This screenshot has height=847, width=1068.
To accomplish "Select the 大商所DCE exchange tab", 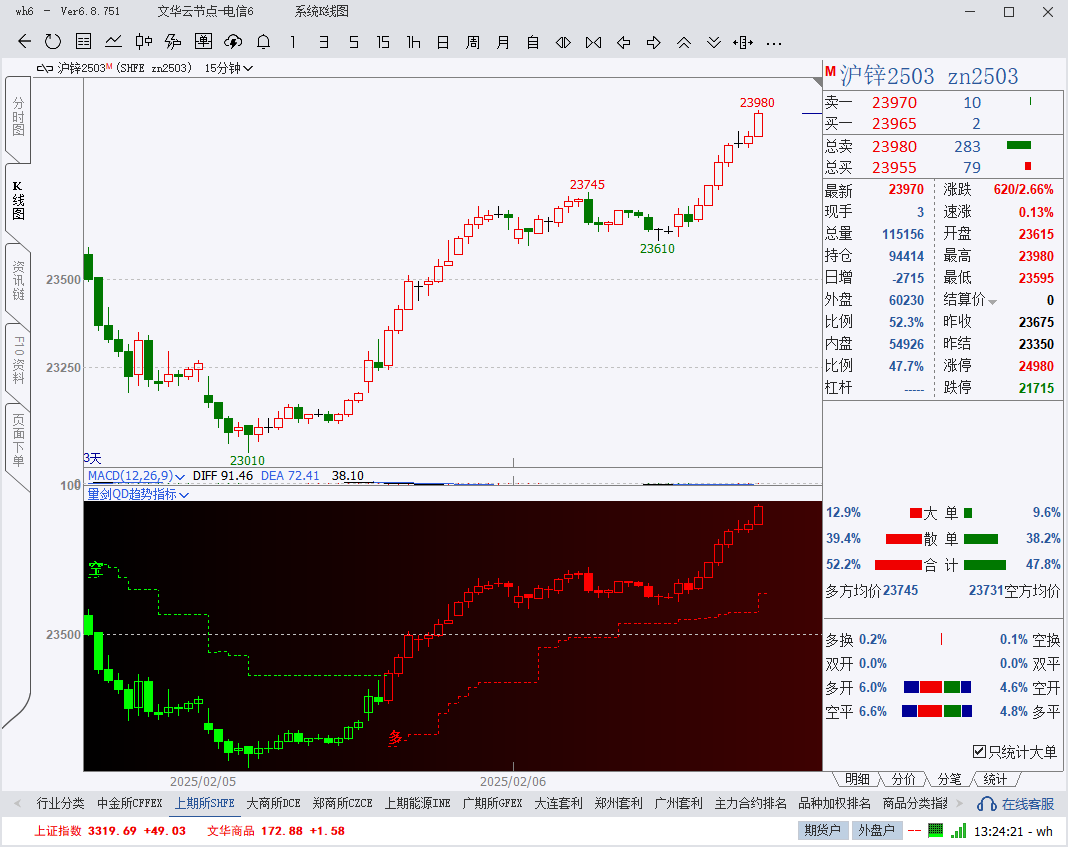I will click(273, 803).
